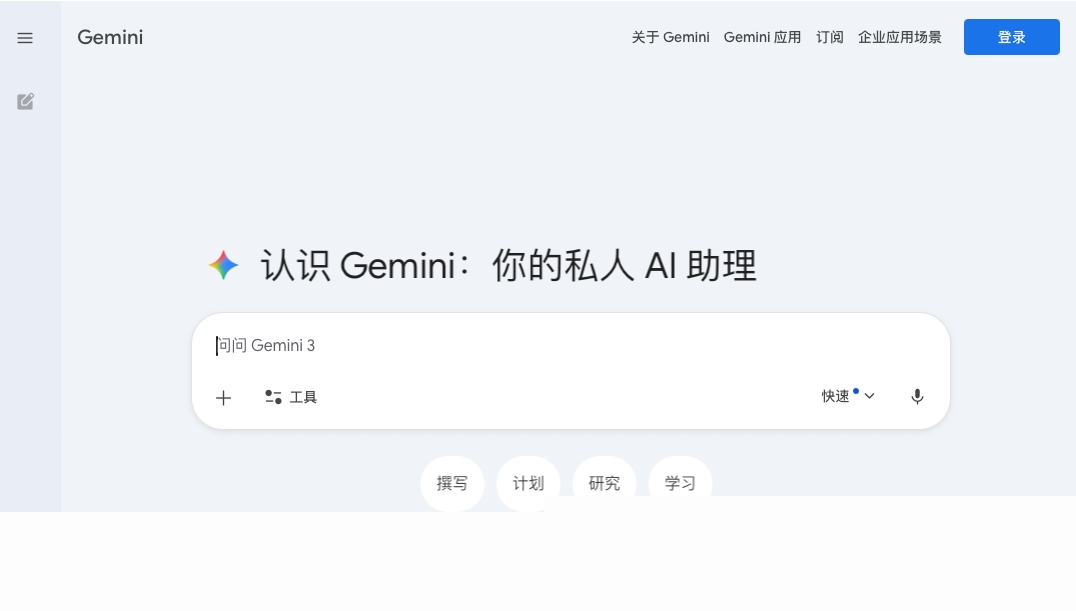The width and height of the screenshot is (1076, 611).
Task: Select the 撰写 suggestion chip
Action: coord(452,483)
